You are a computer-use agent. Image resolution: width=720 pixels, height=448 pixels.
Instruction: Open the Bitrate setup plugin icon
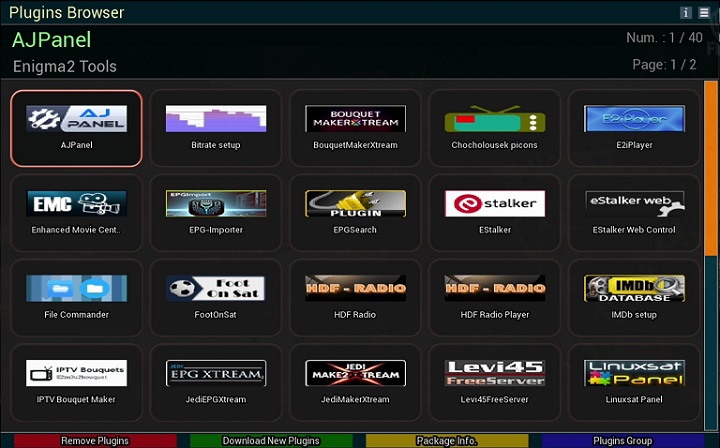[x=216, y=118]
